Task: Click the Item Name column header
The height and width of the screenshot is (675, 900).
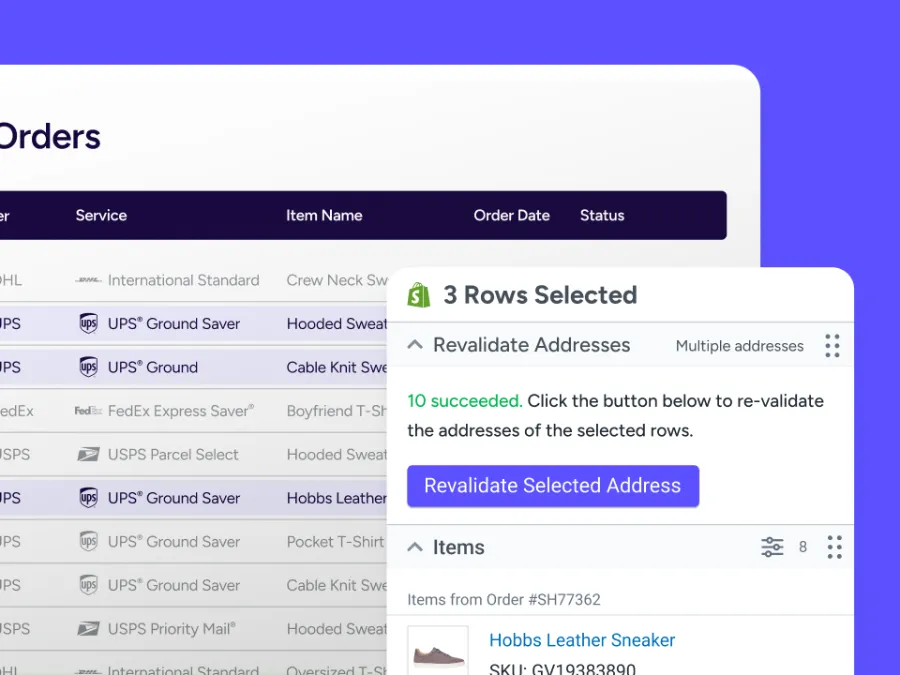Action: (x=324, y=215)
